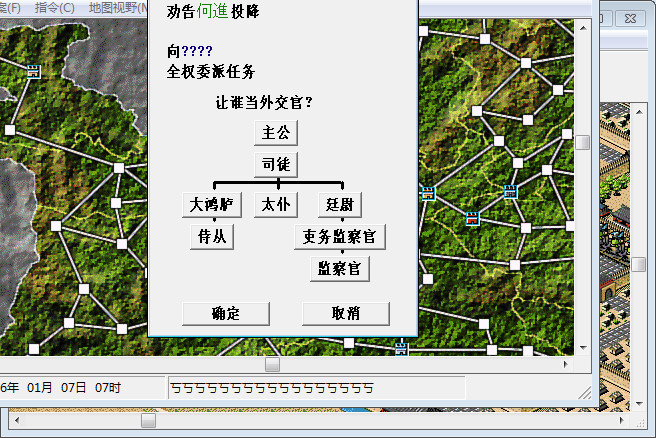Select the orange castle city beside the dialog
The width and height of the screenshot is (656, 438).
tap(428, 193)
